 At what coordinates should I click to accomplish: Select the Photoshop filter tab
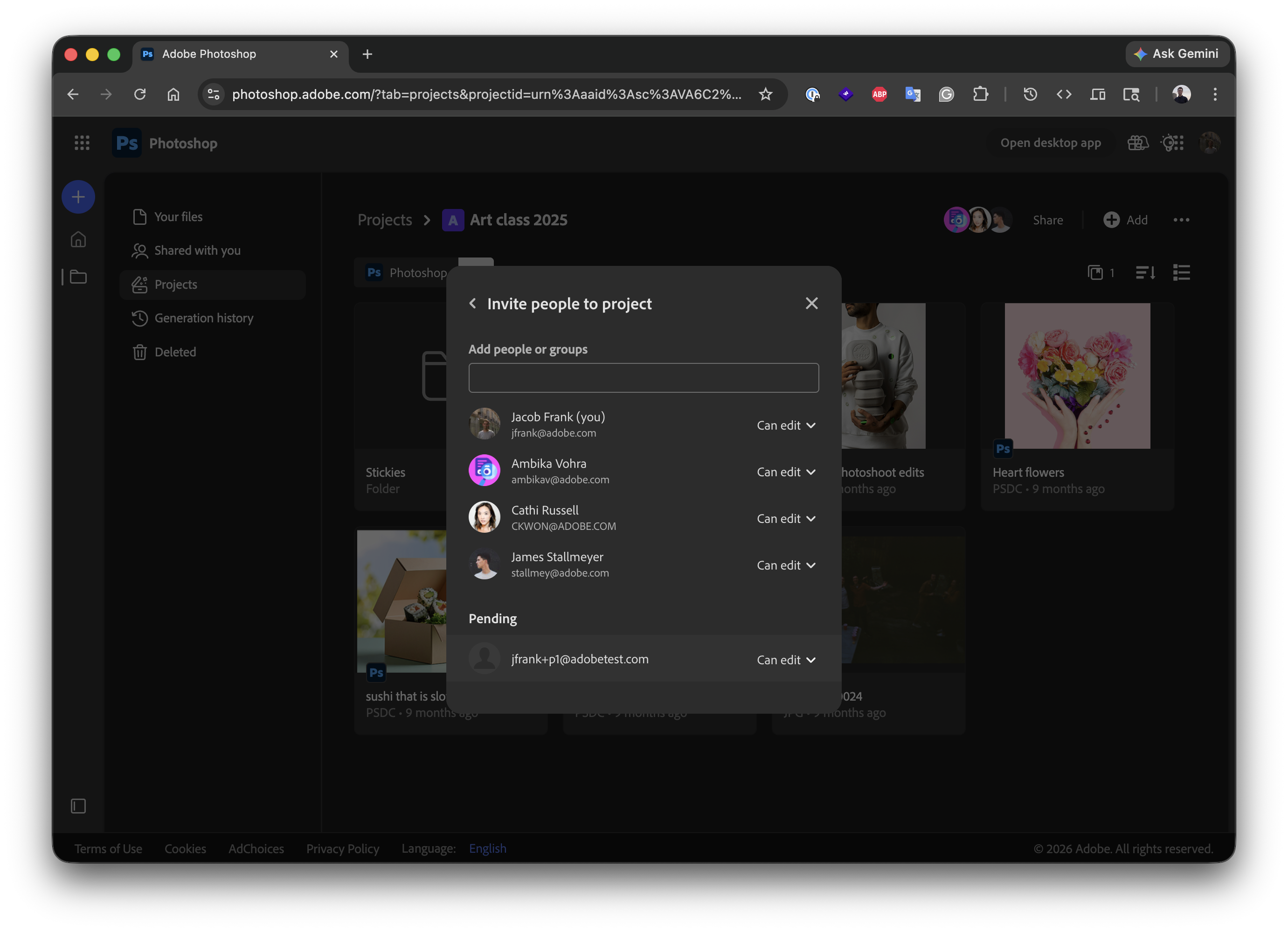(x=406, y=272)
